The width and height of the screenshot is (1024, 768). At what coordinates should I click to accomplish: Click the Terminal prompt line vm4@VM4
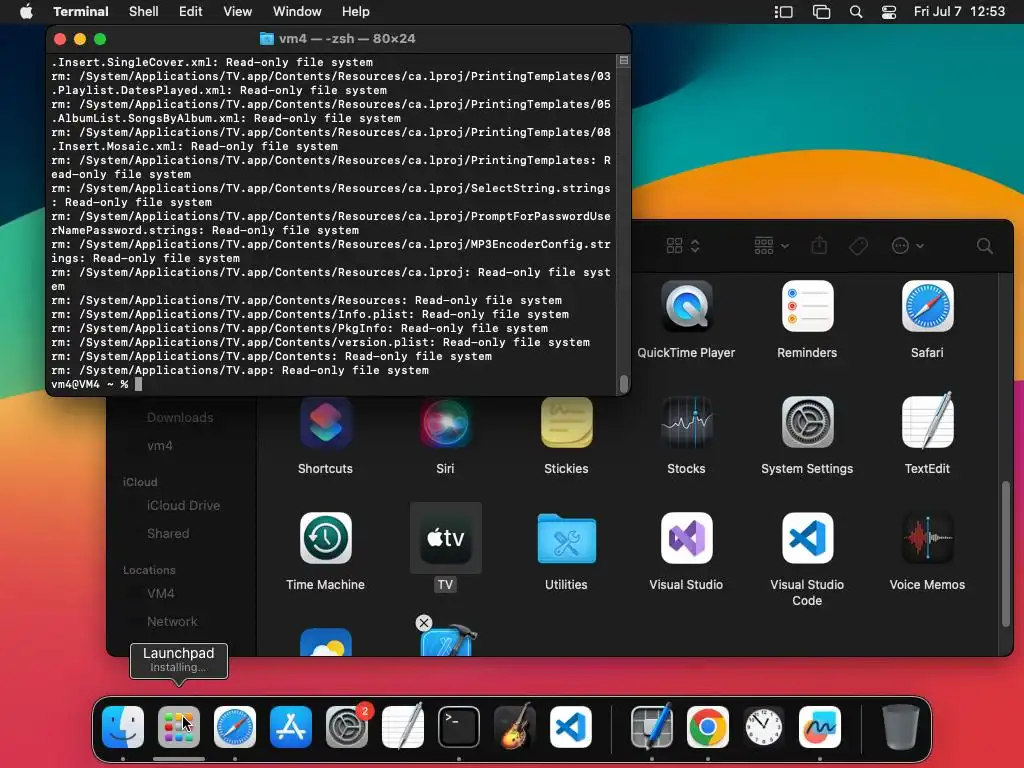click(97, 384)
